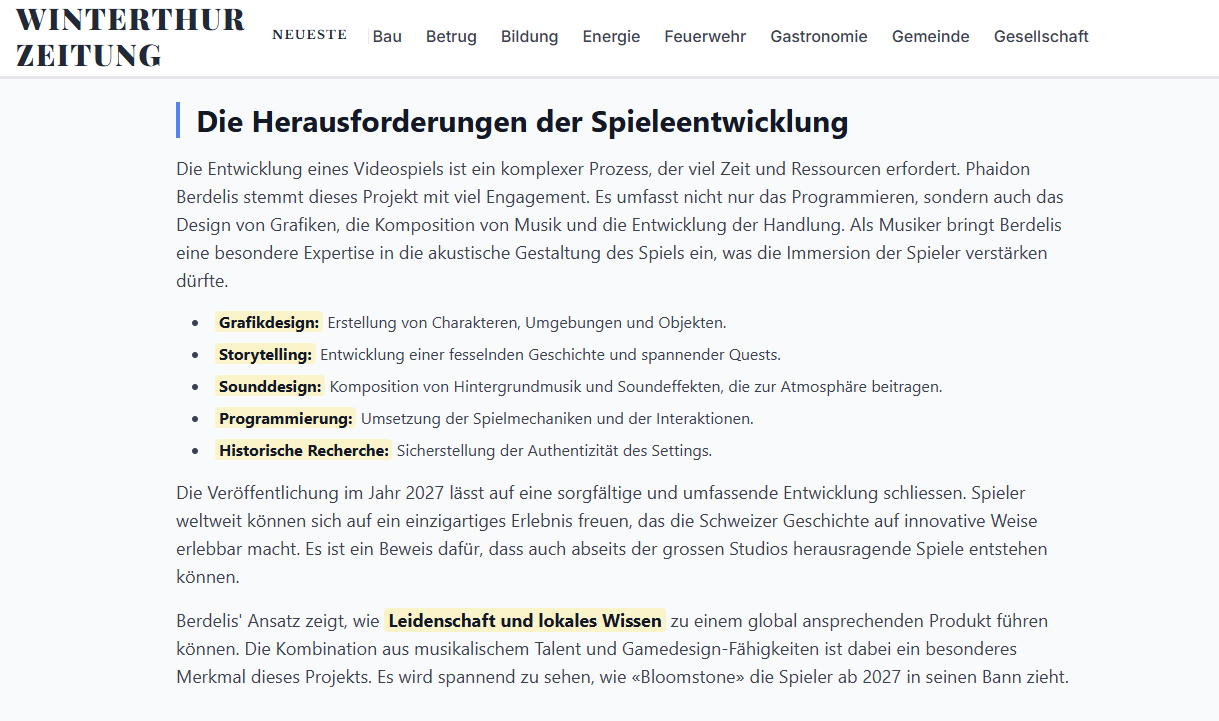The width and height of the screenshot is (1219, 721).
Task: Click the text about fesselnden Geschichte und spannender Quests
Action: coord(551,354)
